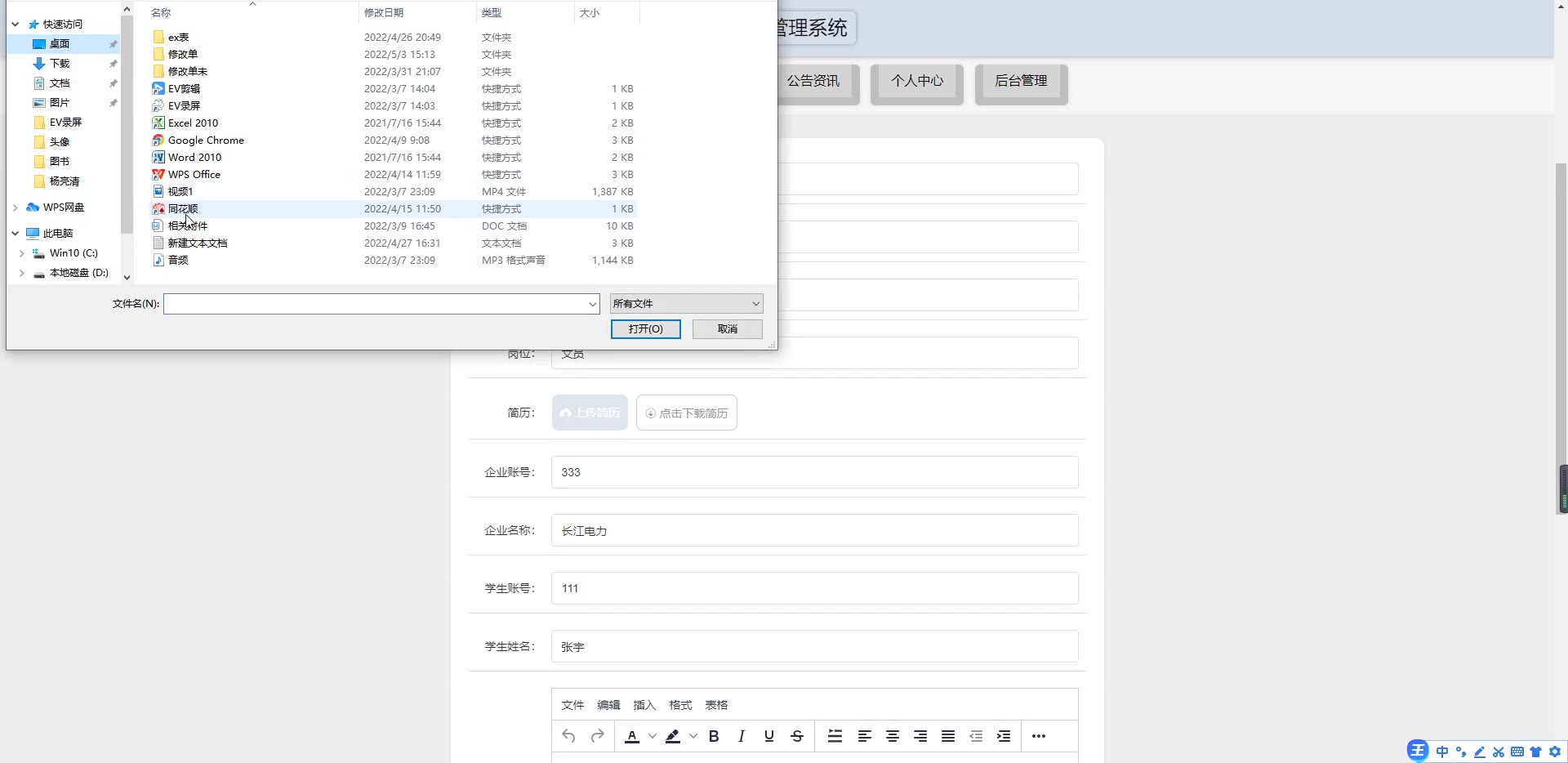Select the 视频1 MP4 file

click(x=180, y=192)
